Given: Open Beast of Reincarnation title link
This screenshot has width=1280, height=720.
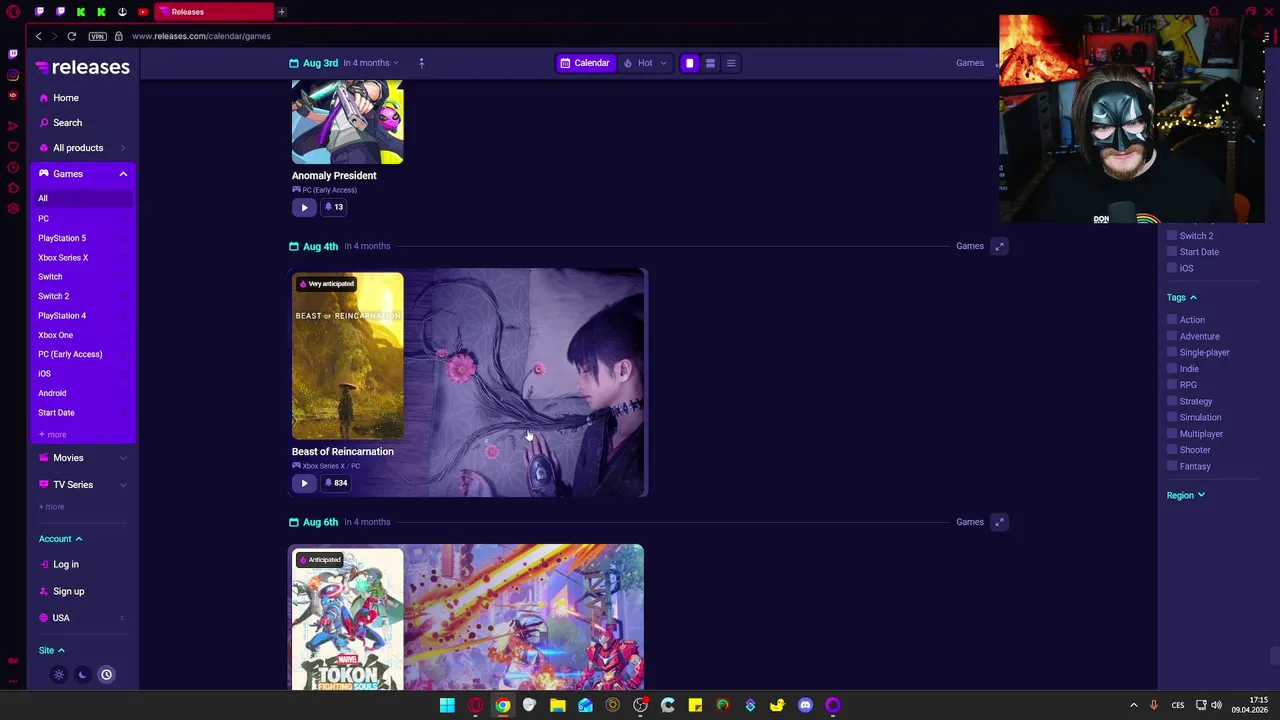Looking at the screenshot, I should point(343,452).
